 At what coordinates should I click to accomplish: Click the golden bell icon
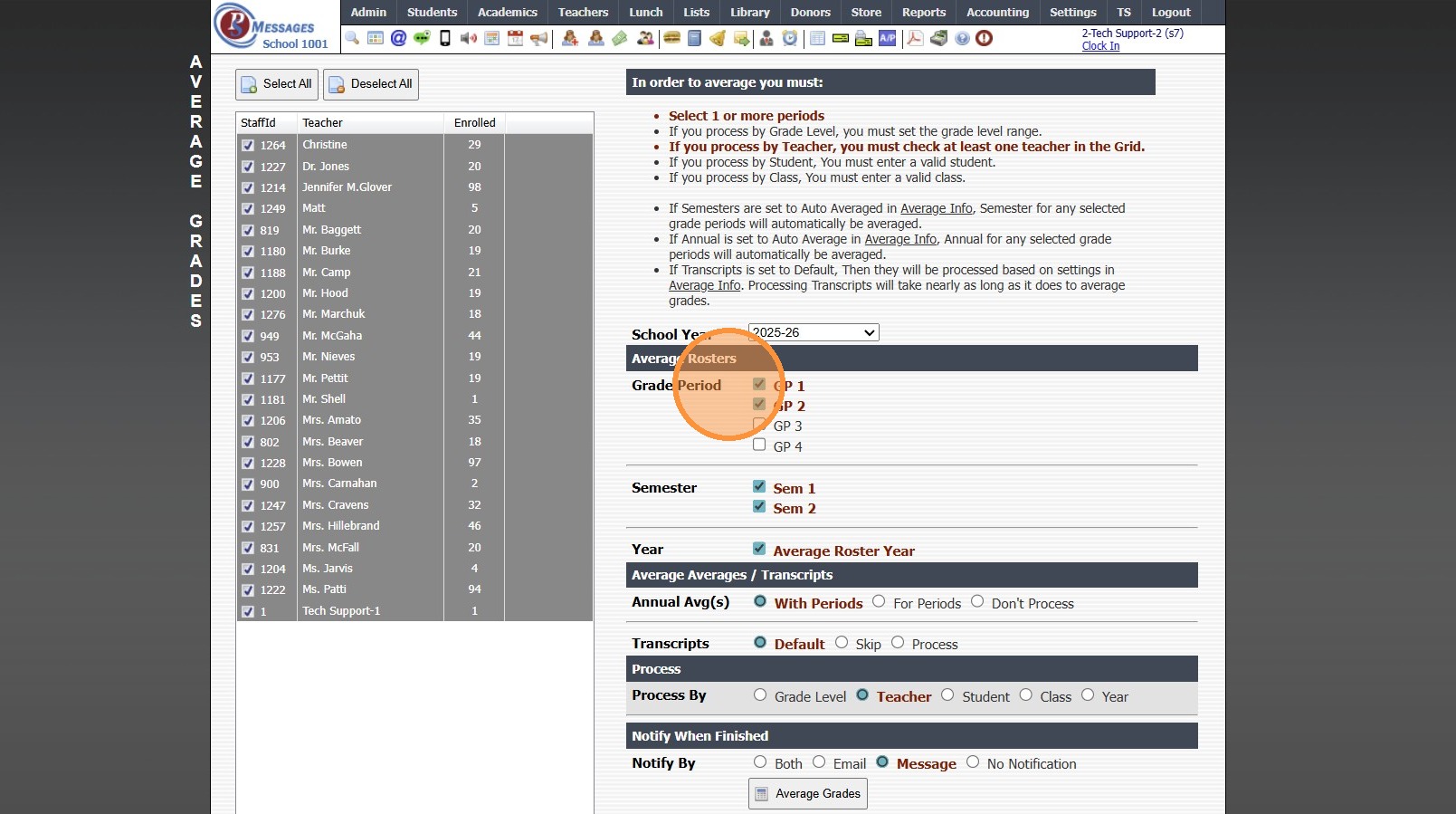click(718, 38)
